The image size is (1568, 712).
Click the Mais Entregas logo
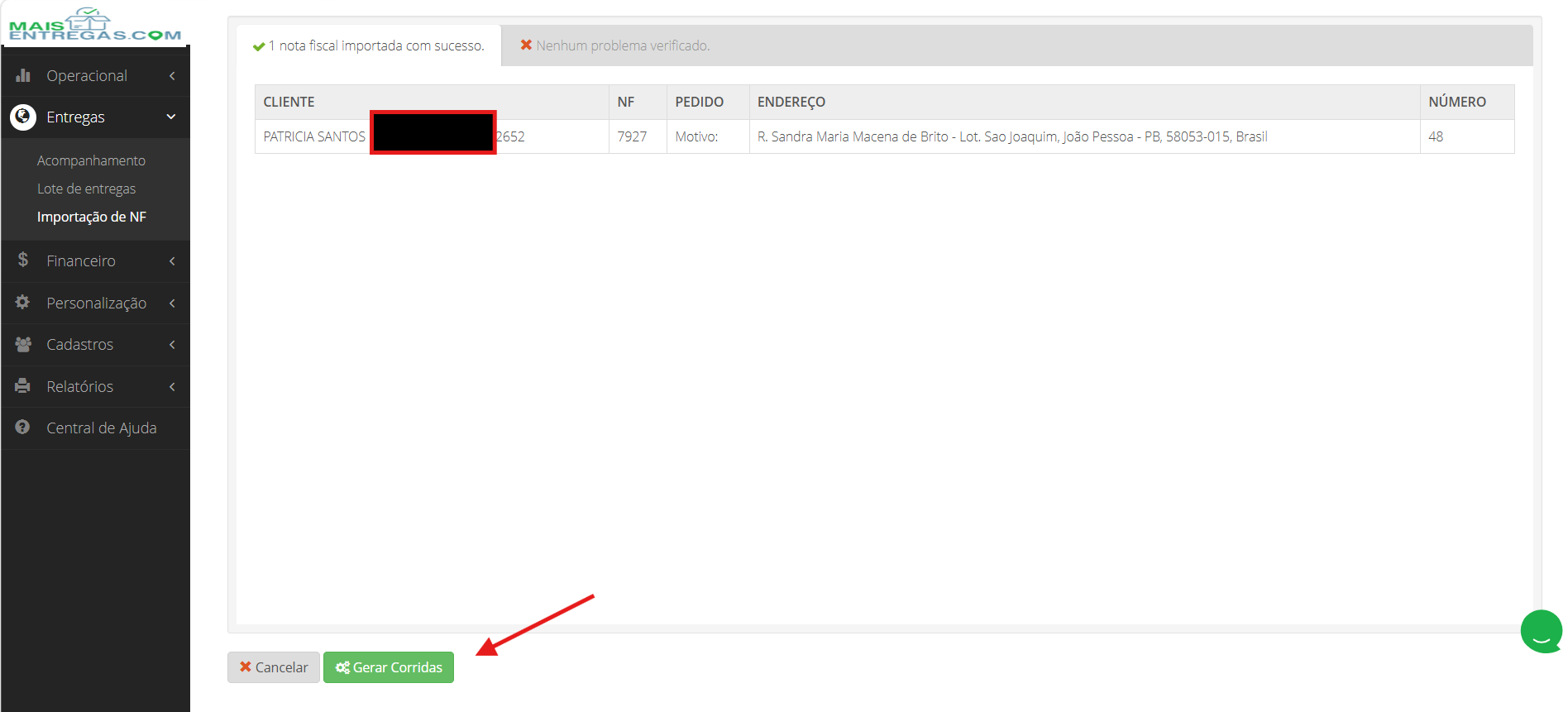coord(95,25)
